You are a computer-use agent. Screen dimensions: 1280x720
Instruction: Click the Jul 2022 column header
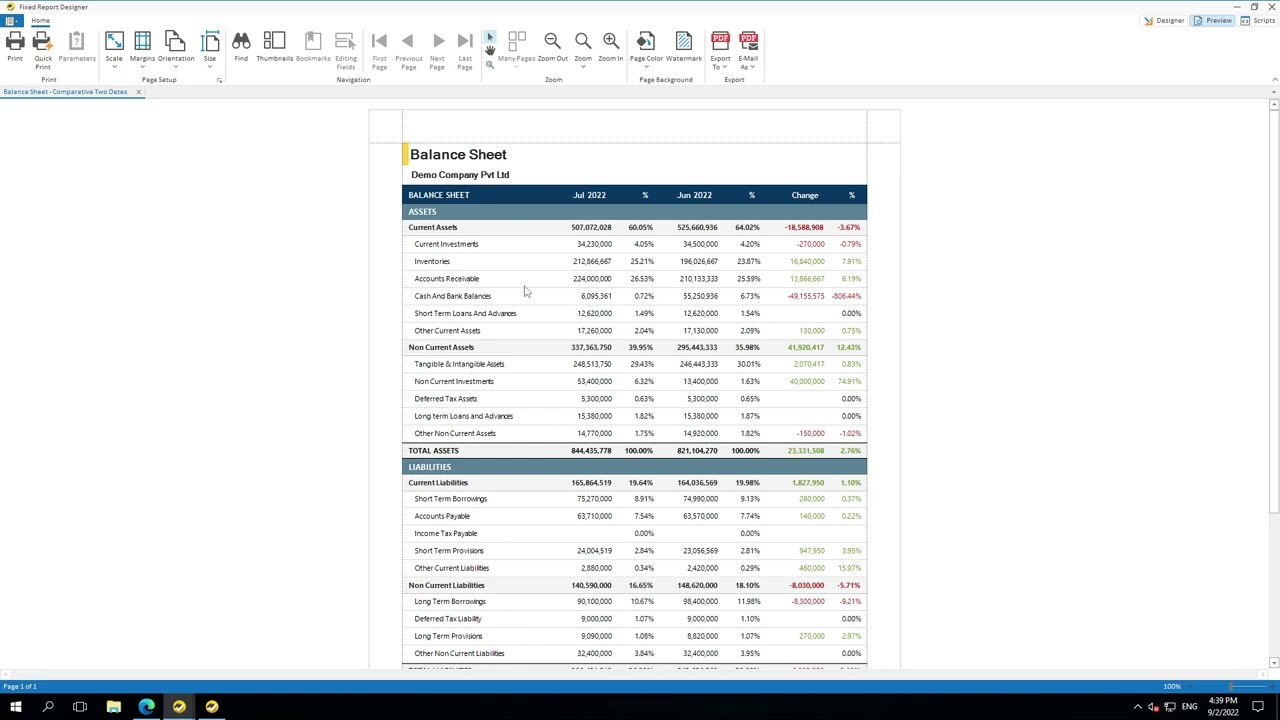tap(589, 196)
